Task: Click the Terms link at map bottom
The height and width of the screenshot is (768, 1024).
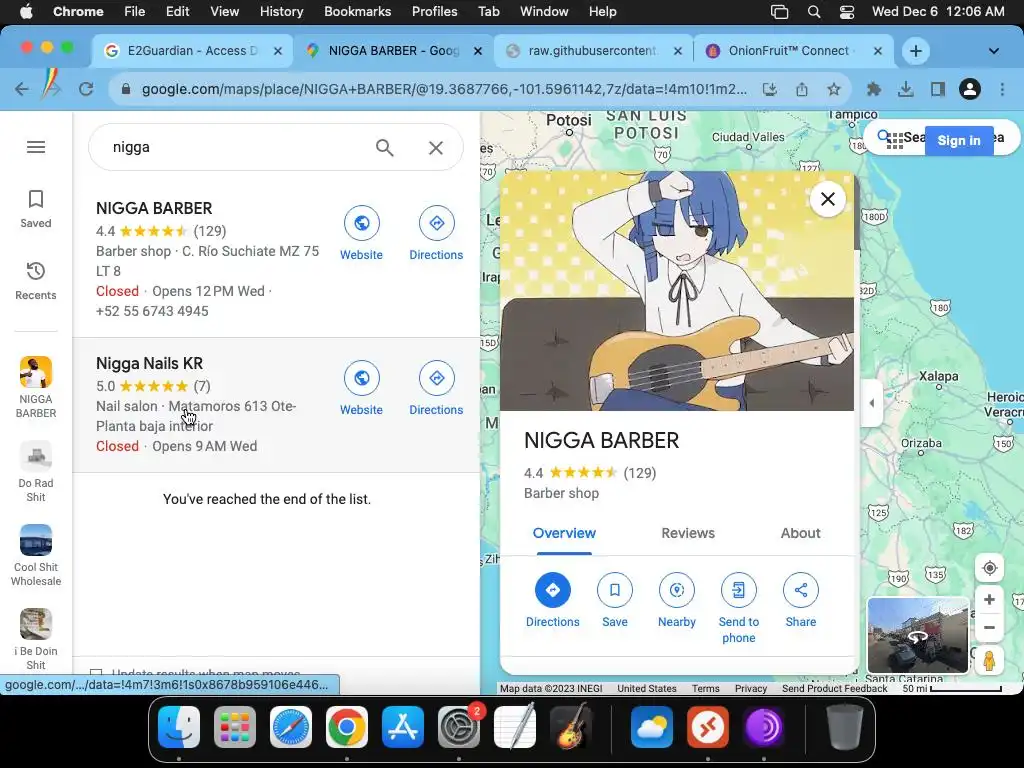Action: [x=705, y=688]
